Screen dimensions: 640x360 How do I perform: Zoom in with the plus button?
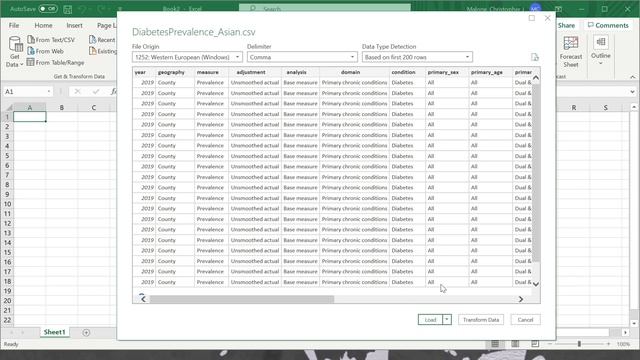click(x=608, y=344)
